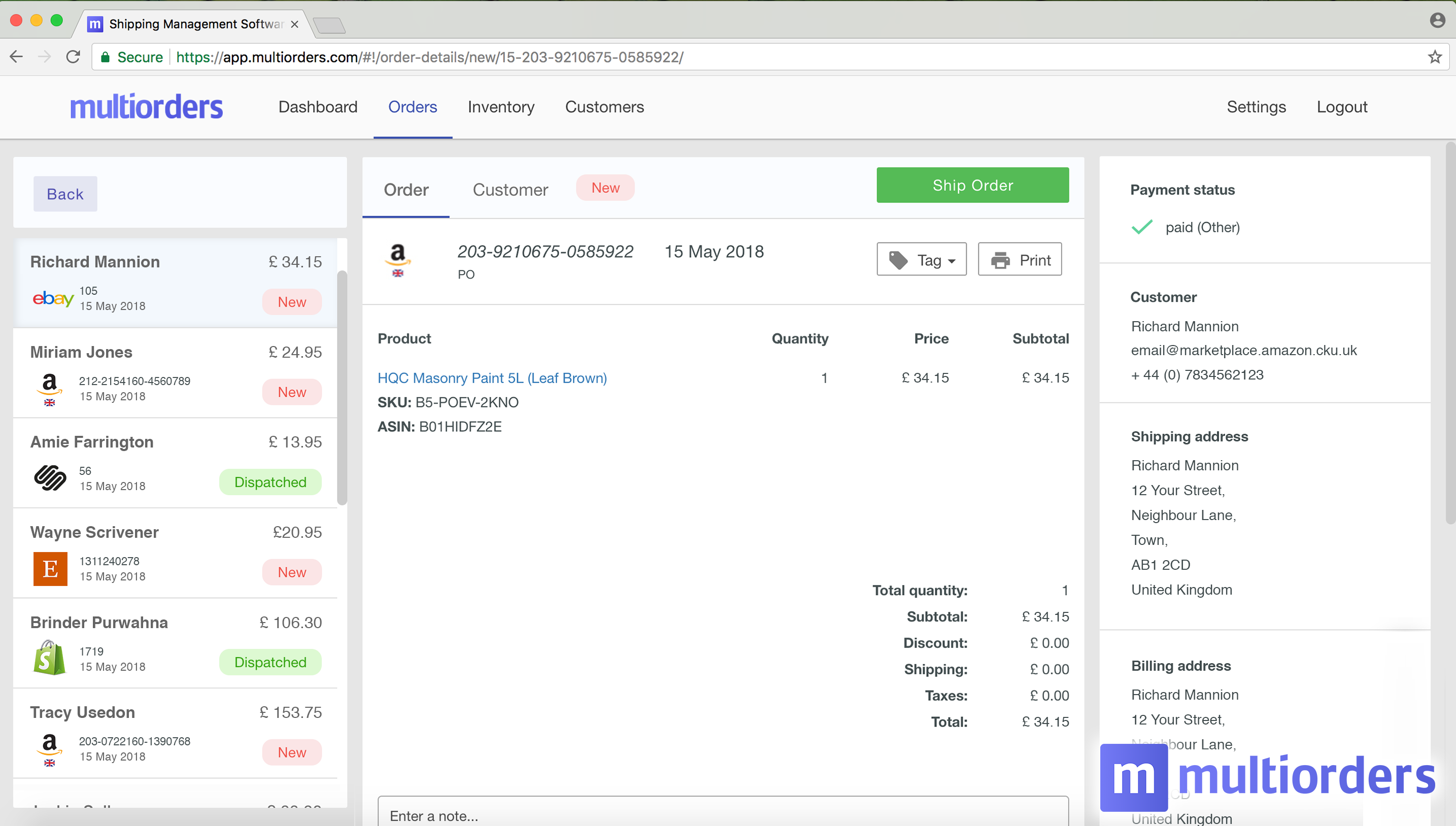Click into the Enter a note field

(723, 815)
